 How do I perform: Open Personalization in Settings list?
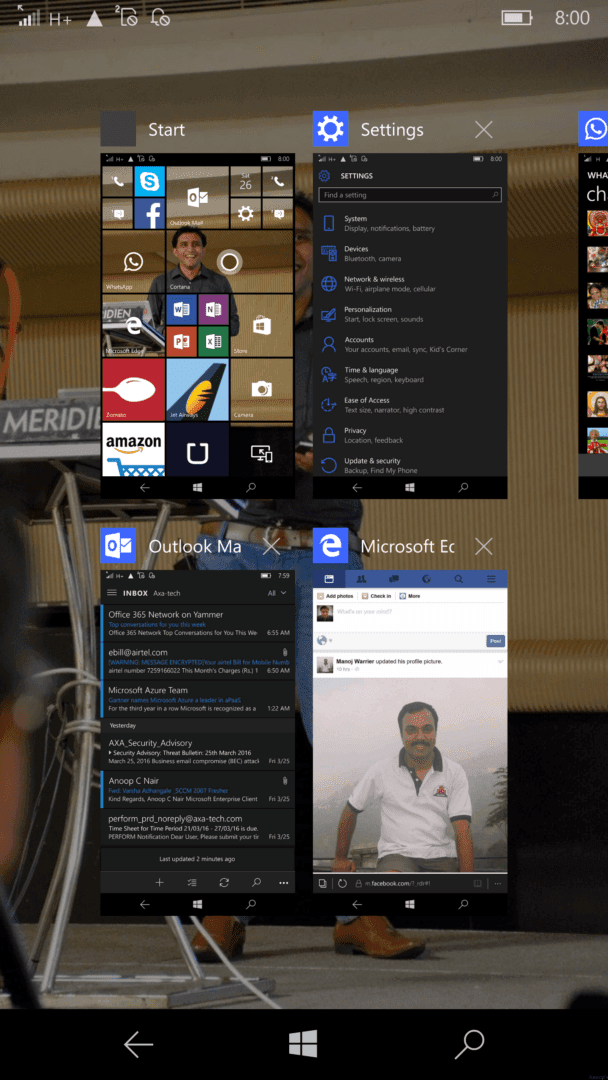point(410,314)
